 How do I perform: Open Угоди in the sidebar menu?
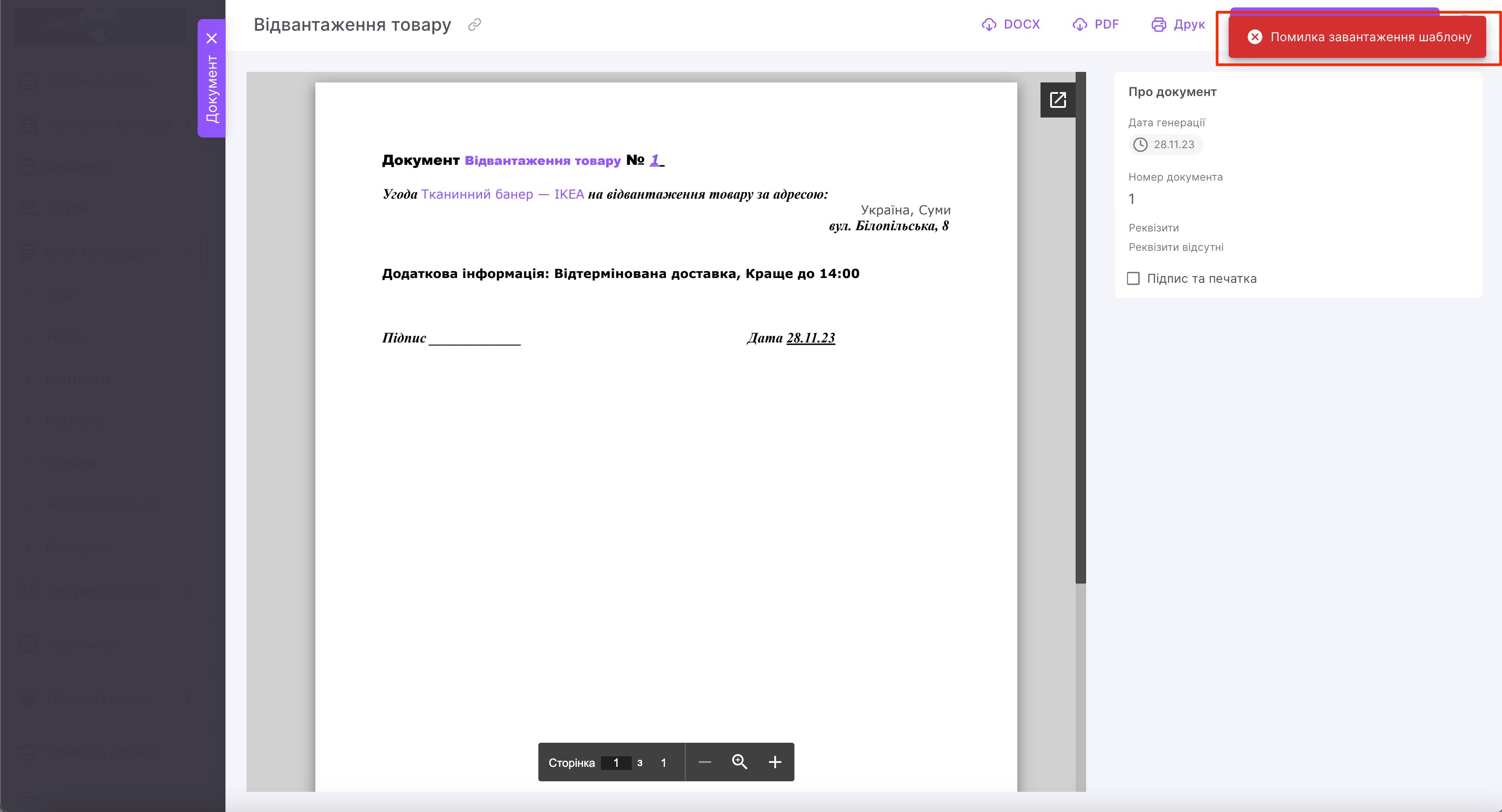coord(65,336)
